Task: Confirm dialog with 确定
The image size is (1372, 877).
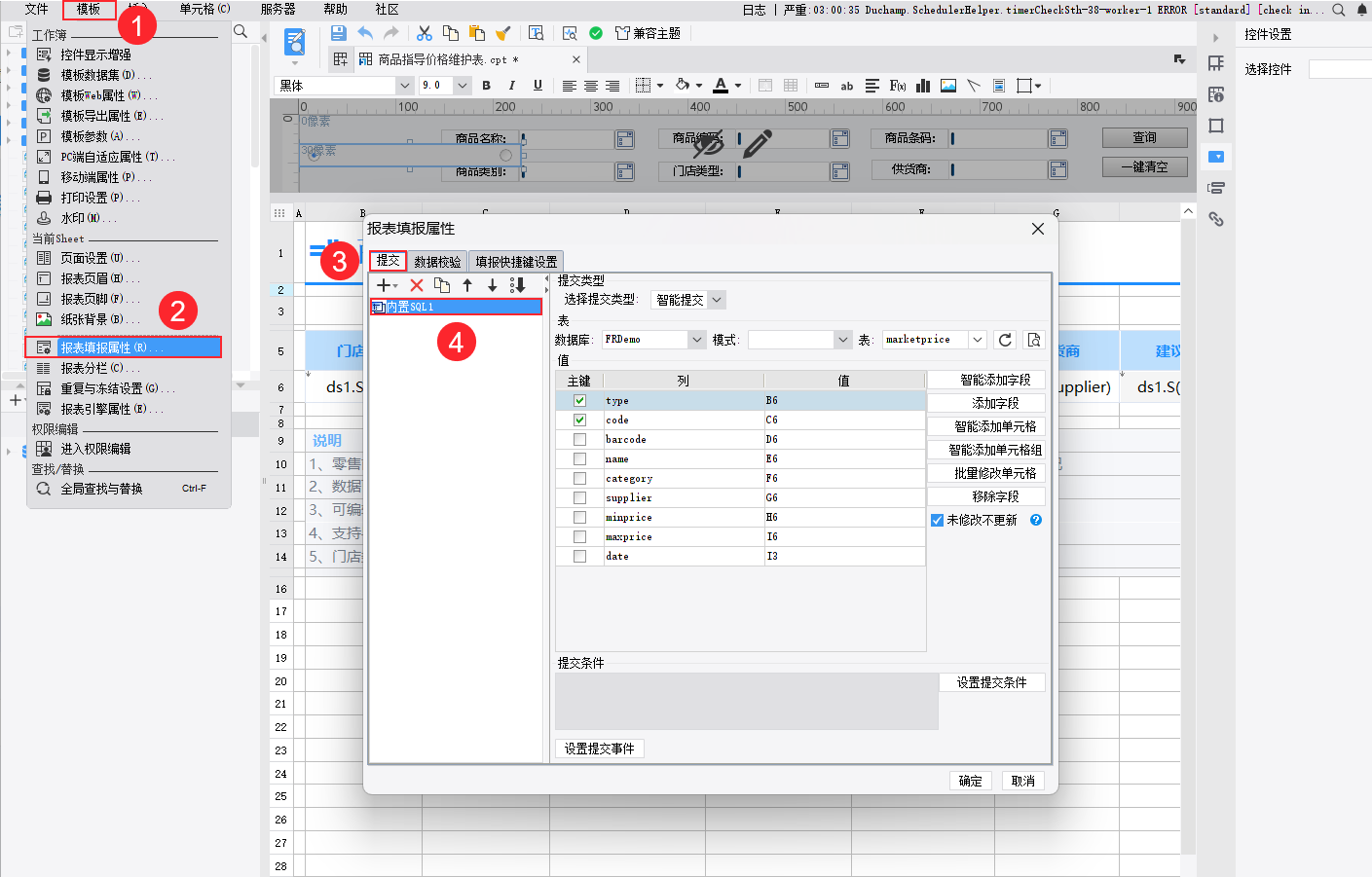Action: click(x=970, y=781)
